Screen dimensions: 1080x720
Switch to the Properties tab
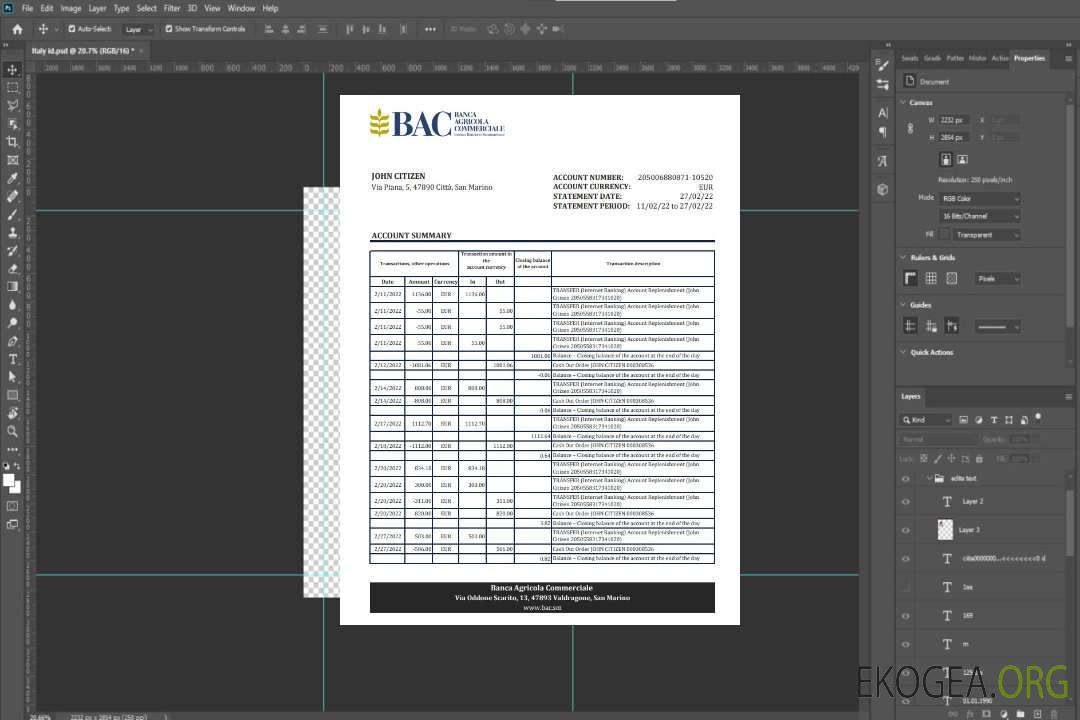tap(1029, 59)
